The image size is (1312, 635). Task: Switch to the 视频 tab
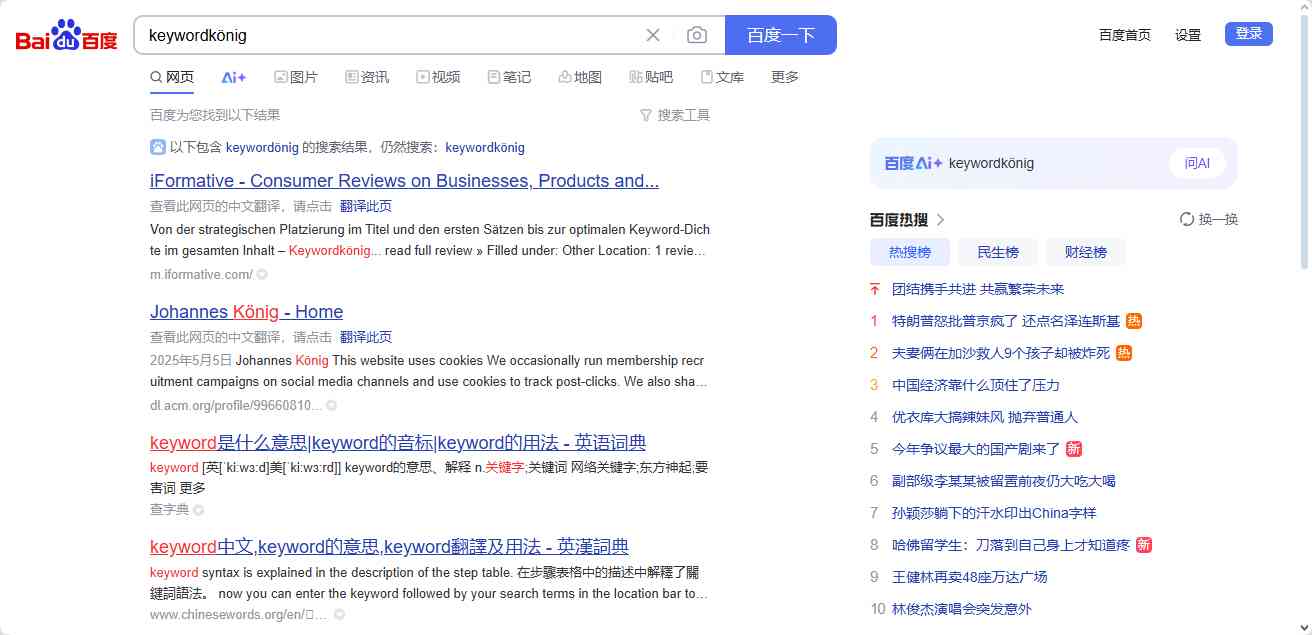pyautogui.click(x=438, y=77)
